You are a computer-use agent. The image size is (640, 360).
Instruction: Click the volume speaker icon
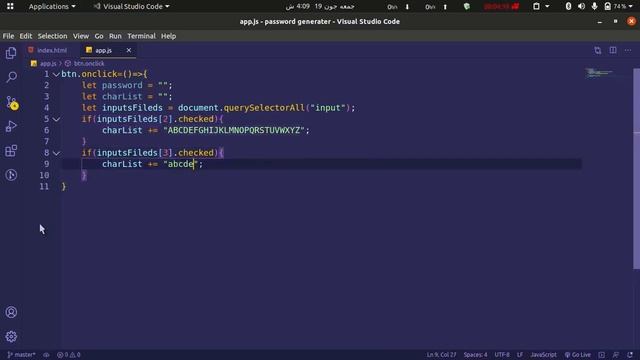click(x=581, y=7)
